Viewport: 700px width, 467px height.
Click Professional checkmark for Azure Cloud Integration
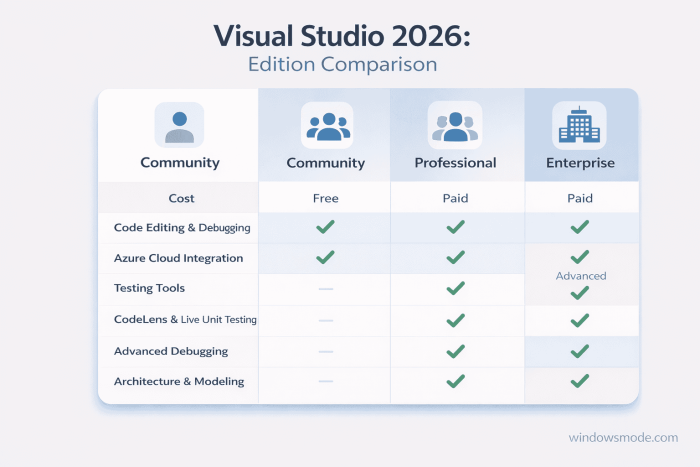(x=455, y=257)
